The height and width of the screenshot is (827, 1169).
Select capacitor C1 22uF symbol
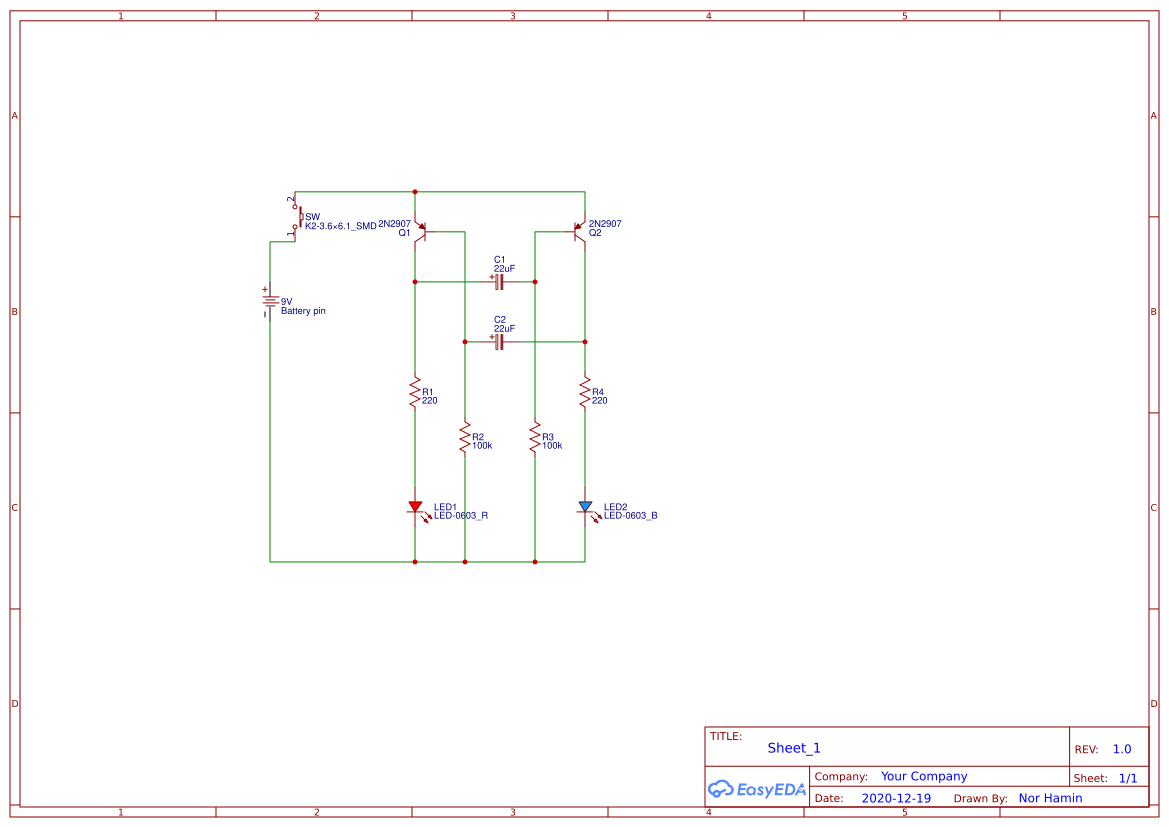(x=498, y=281)
